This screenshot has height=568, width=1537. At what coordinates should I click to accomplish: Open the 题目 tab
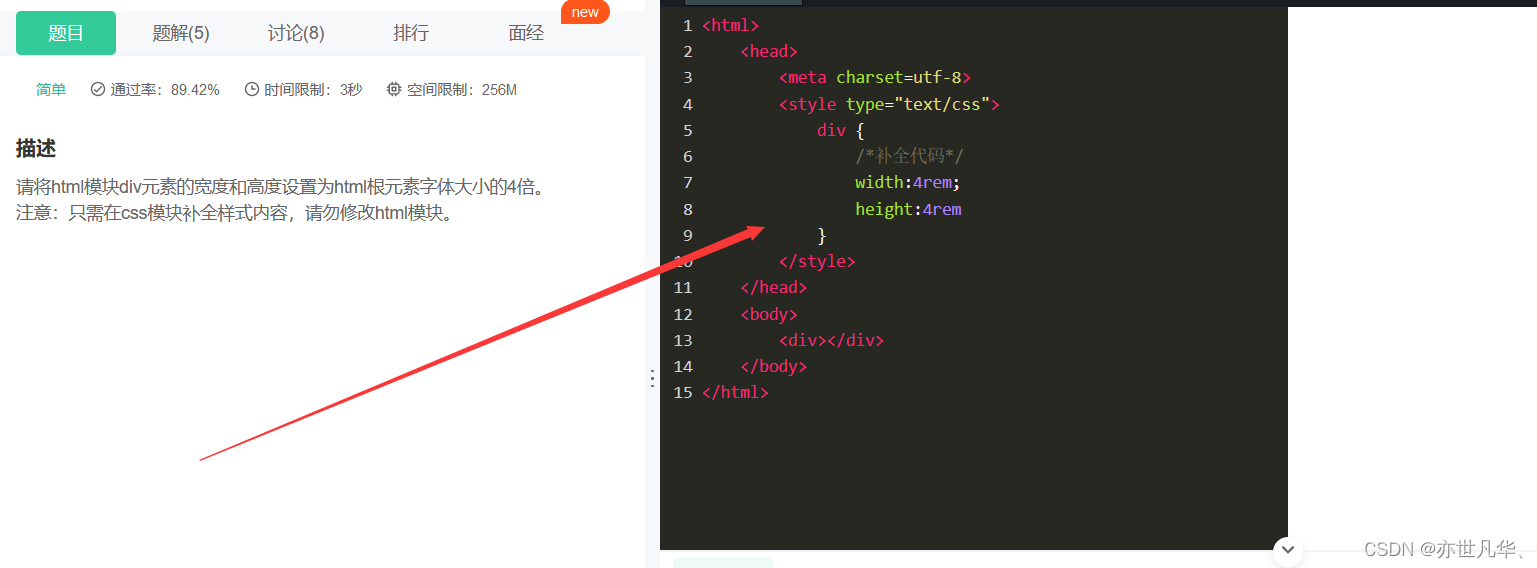tap(66, 33)
